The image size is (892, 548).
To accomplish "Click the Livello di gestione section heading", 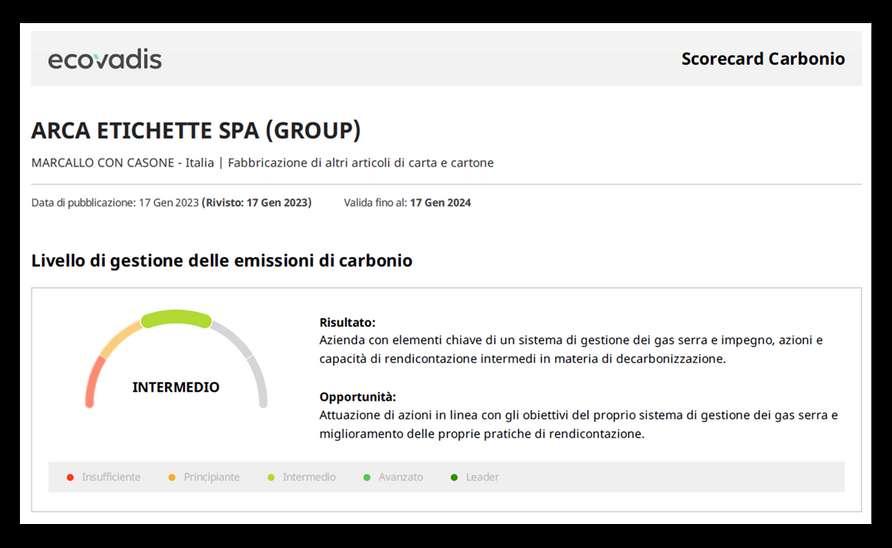I will [x=222, y=261].
